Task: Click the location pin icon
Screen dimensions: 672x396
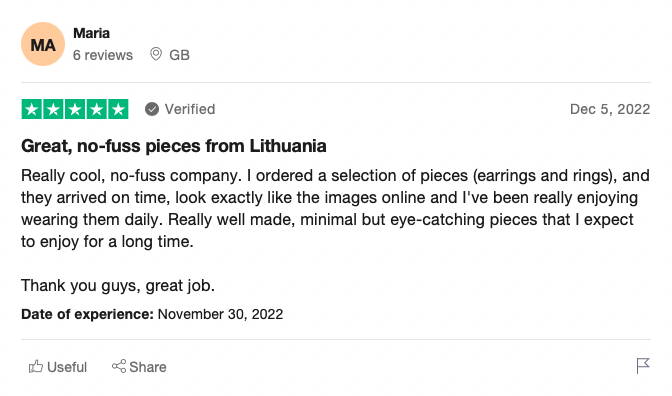Action: pos(156,54)
